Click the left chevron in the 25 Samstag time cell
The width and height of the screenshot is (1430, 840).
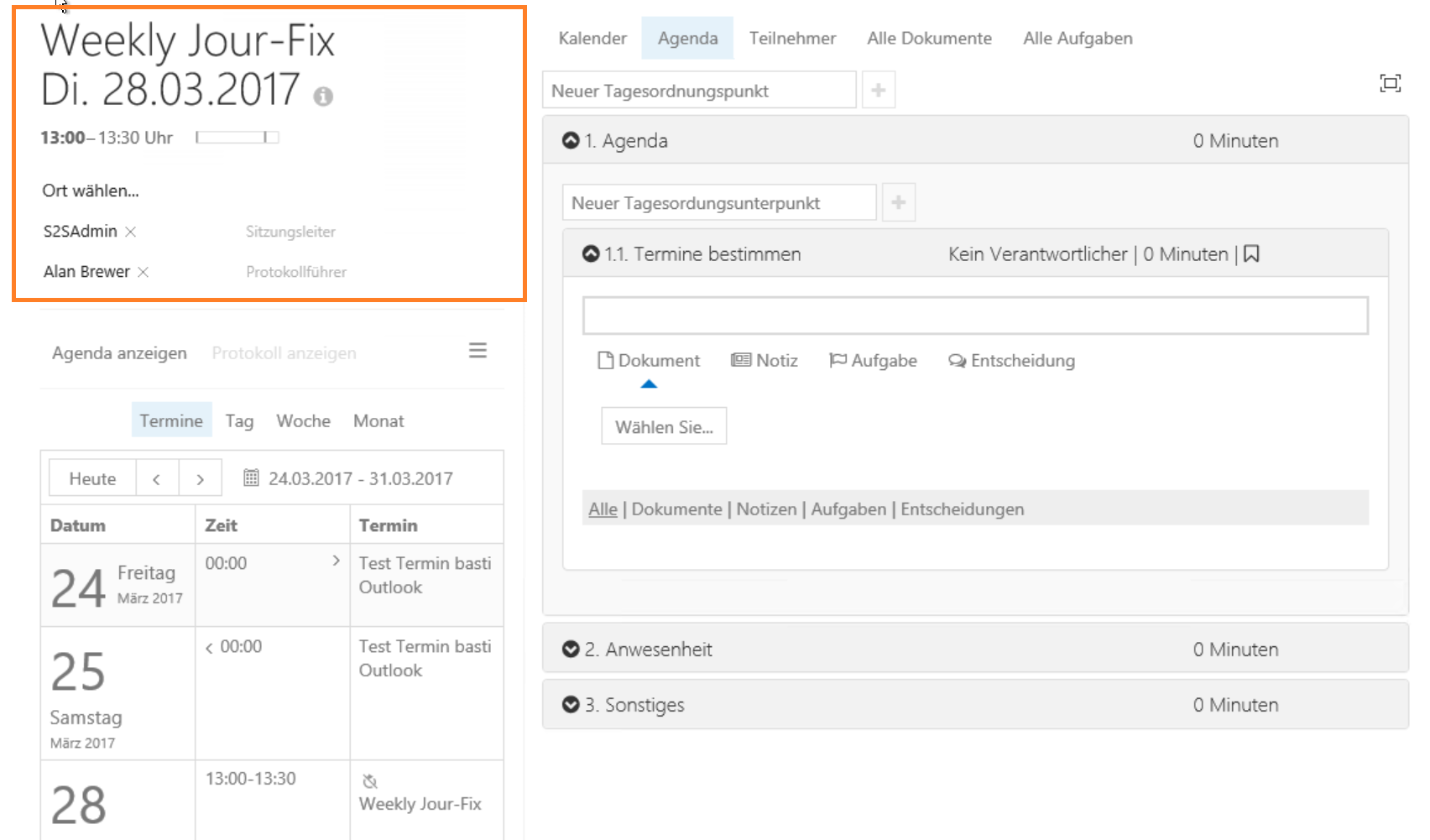pyautogui.click(x=209, y=648)
